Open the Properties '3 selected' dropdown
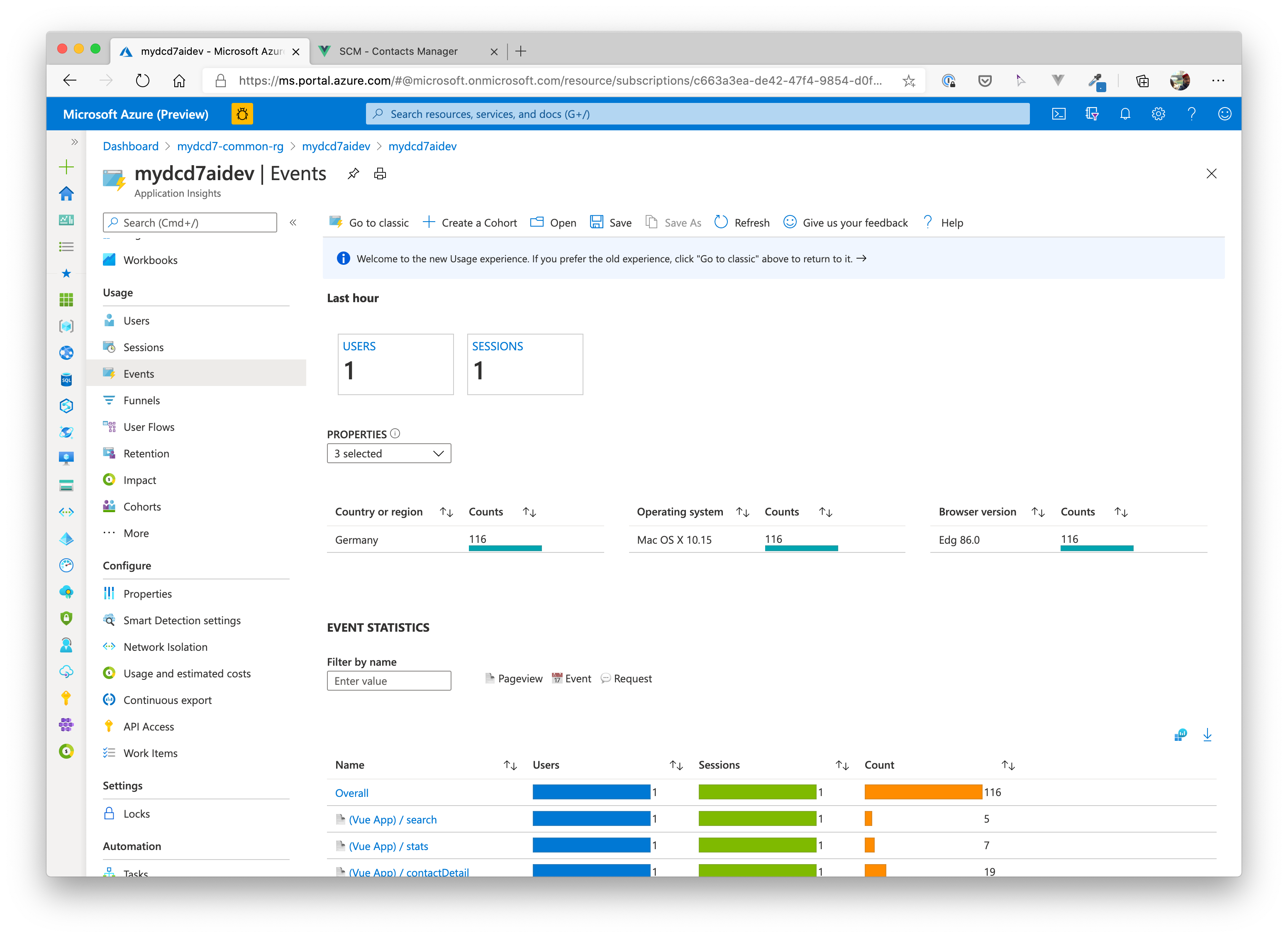This screenshot has height=938, width=1288. pyautogui.click(x=389, y=454)
